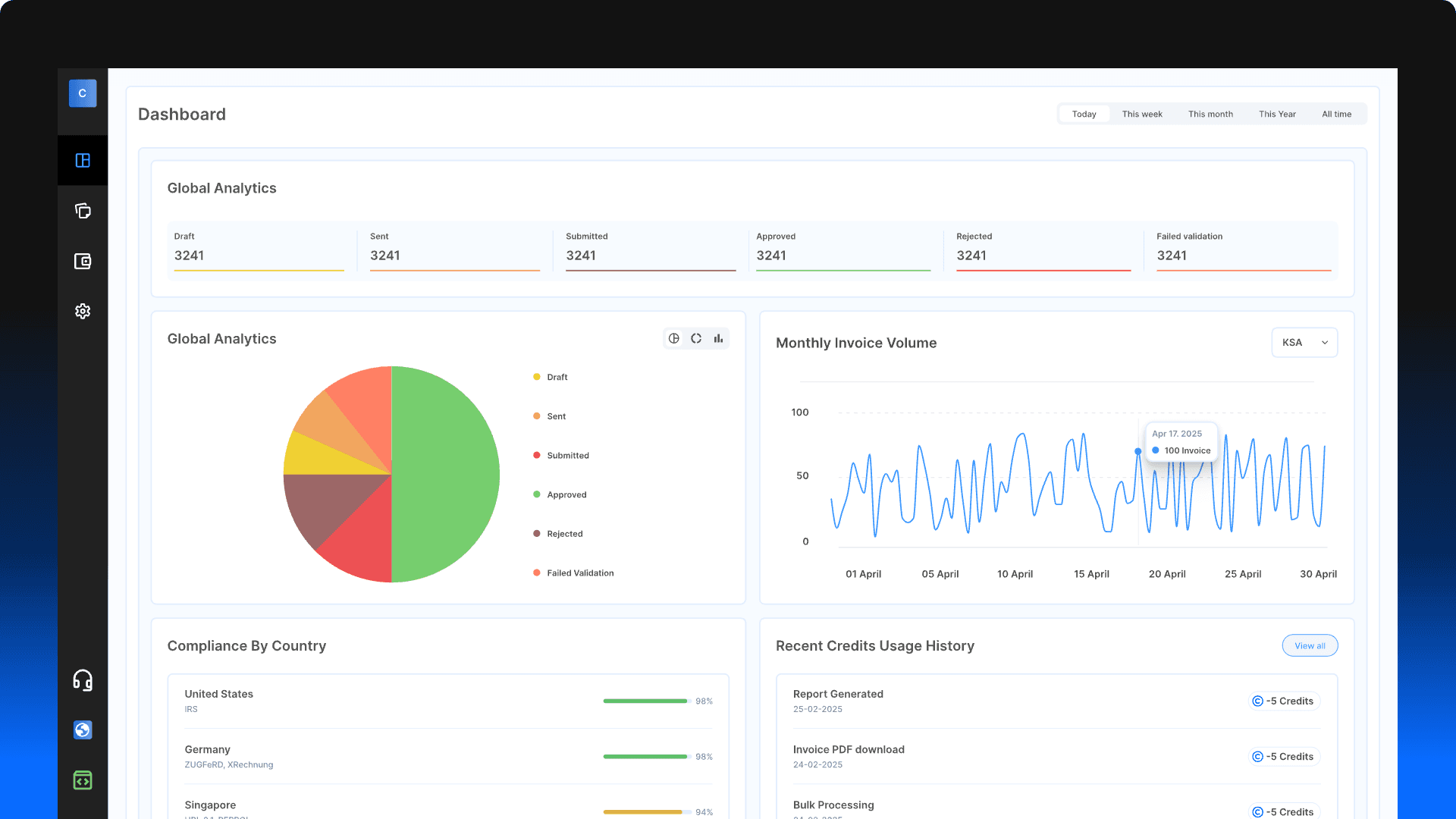Screen dimensions: 1456x819
Task: Select the This month tab
Action: click(x=1210, y=114)
